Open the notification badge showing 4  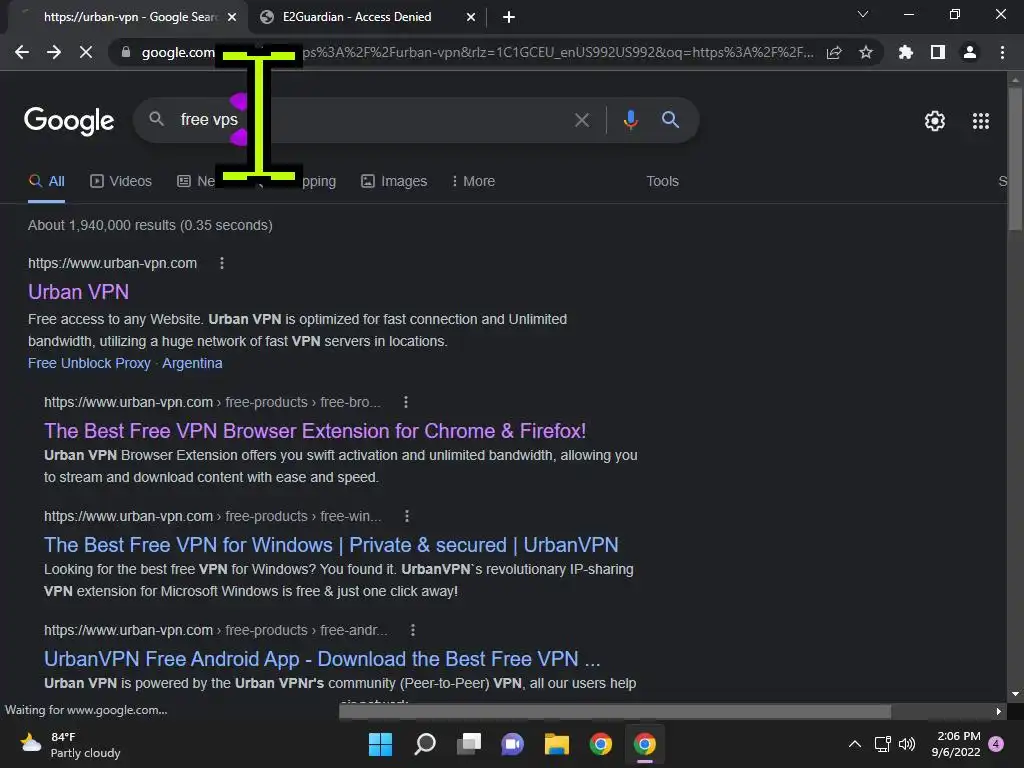pos(996,744)
